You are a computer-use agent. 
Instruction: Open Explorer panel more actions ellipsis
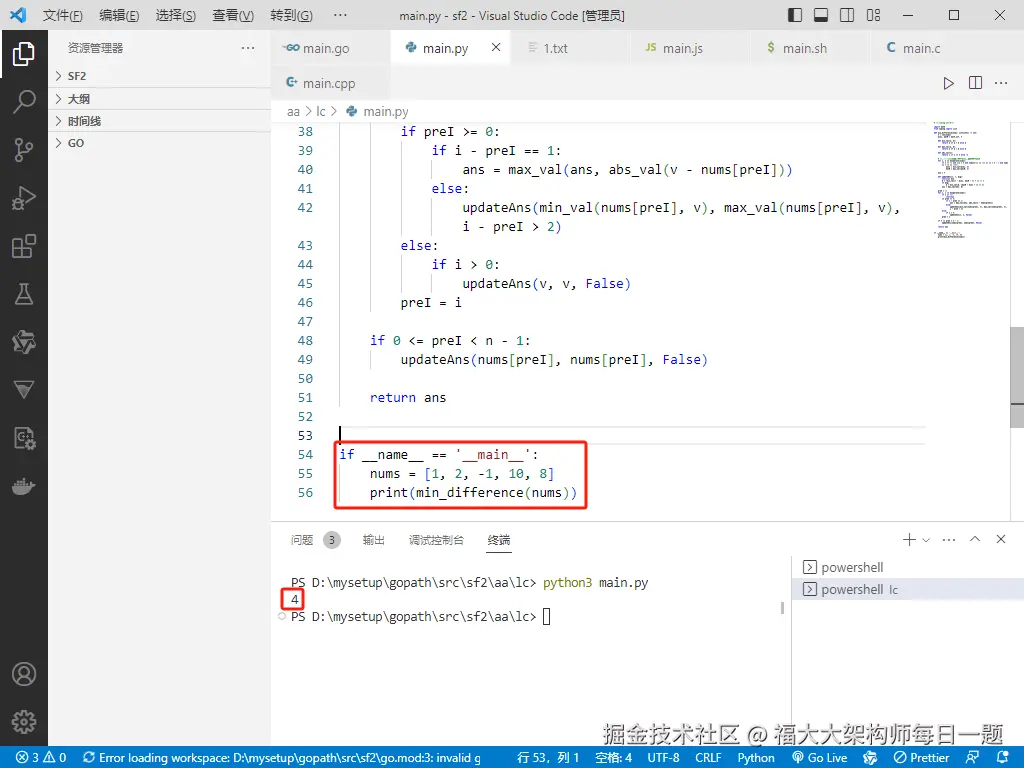coord(248,48)
